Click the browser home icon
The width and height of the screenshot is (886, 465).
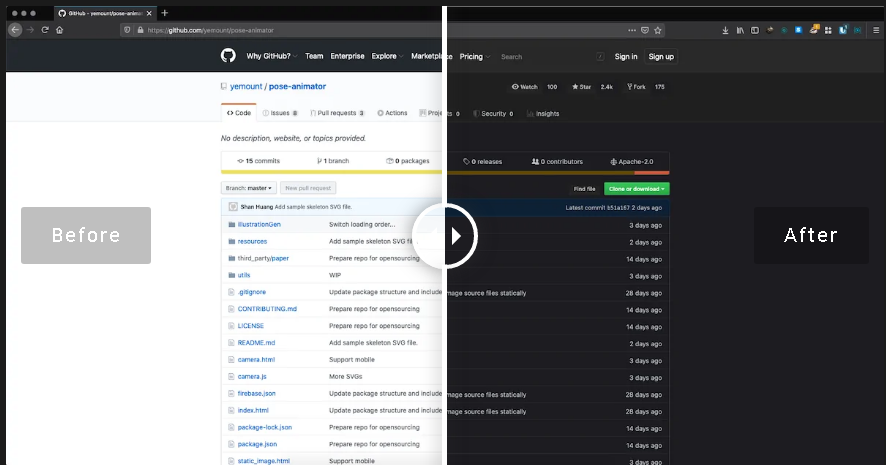pos(59,30)
